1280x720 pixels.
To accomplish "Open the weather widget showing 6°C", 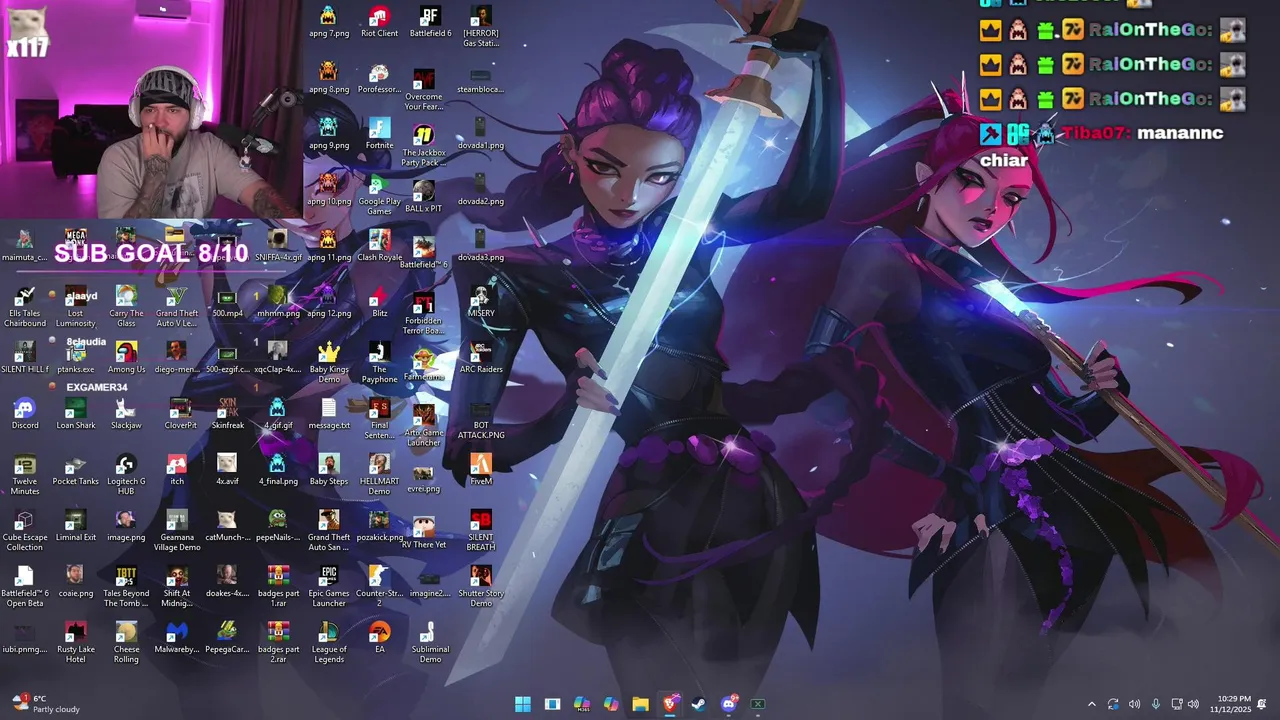I will tap(45, 704).
